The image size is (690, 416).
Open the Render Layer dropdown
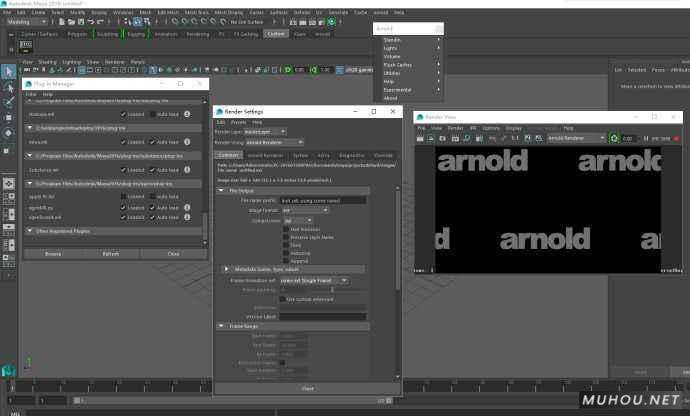pyautogui.click(x=265, y=132)
